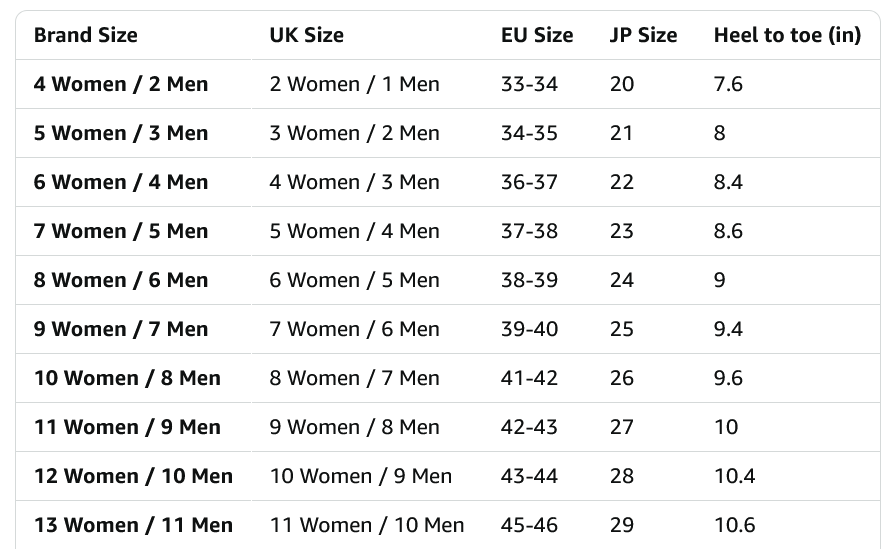Screen dimensions: 891x549
Task: Select UK size 7 Women / 6 Men
Action: 354,329
